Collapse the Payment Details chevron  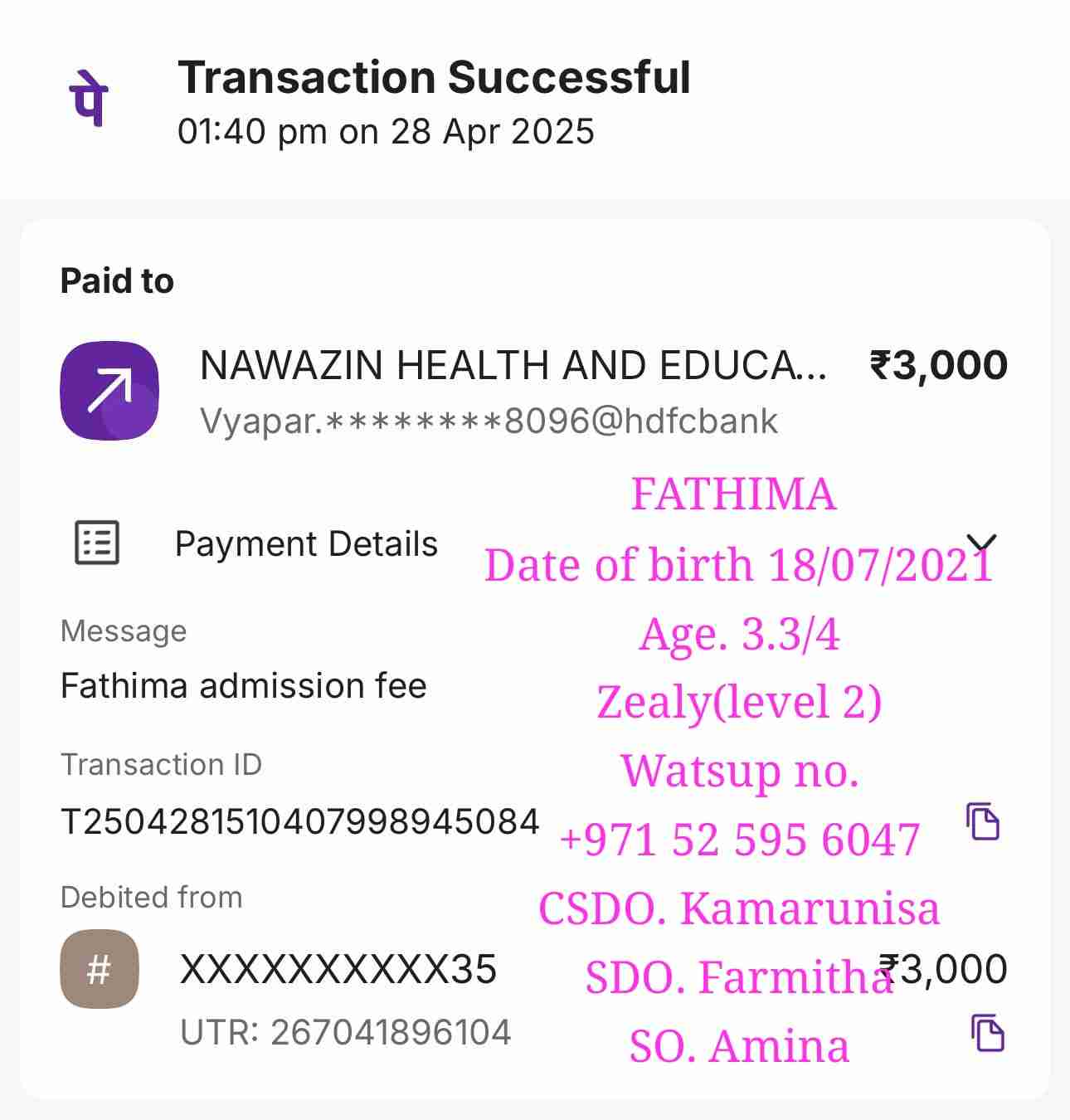click(982, 543)
